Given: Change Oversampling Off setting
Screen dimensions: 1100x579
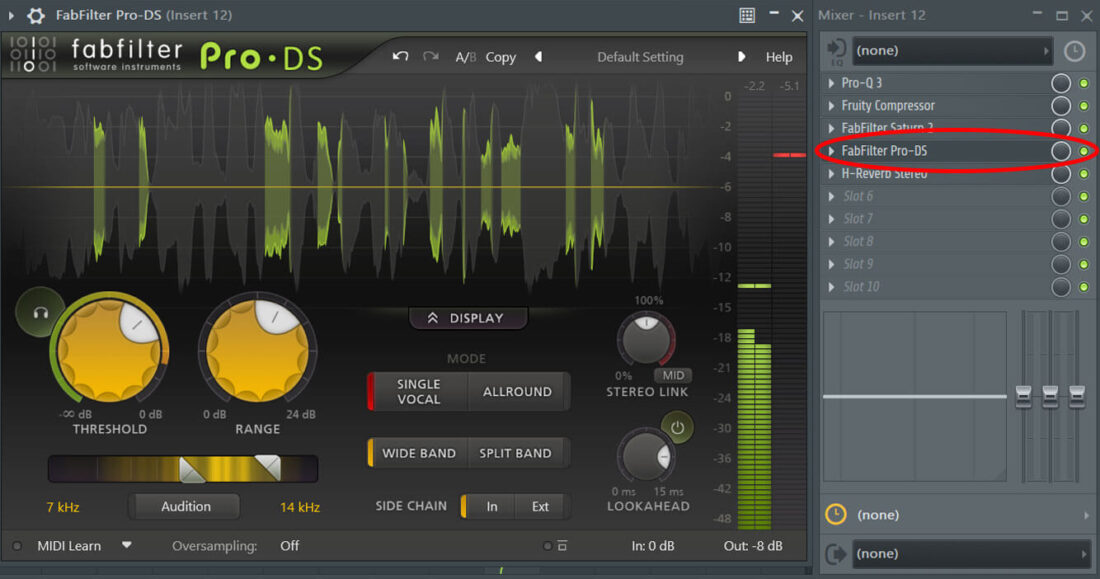Looking at the screenshot, I should tap(290, 545).
